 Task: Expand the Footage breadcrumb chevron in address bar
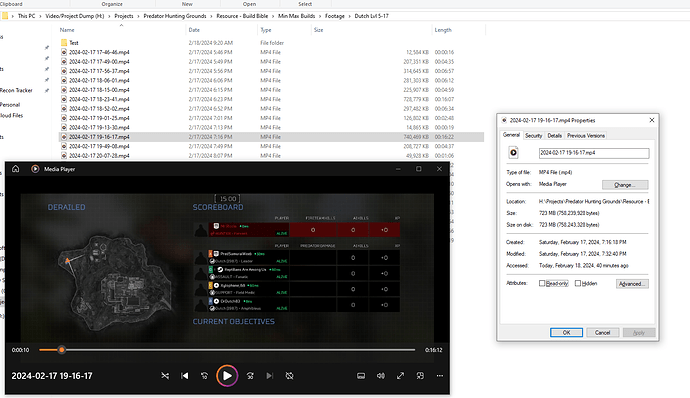tap(350, 16)
